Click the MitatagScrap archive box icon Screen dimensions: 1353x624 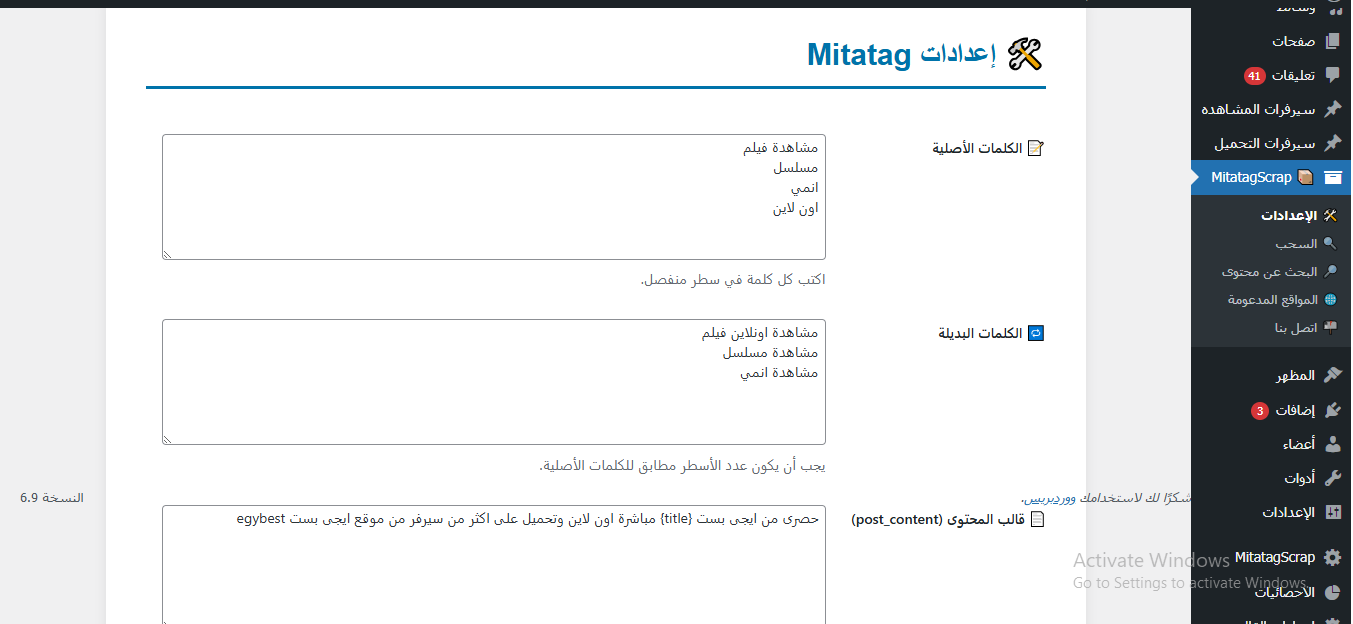[1332, 177]
